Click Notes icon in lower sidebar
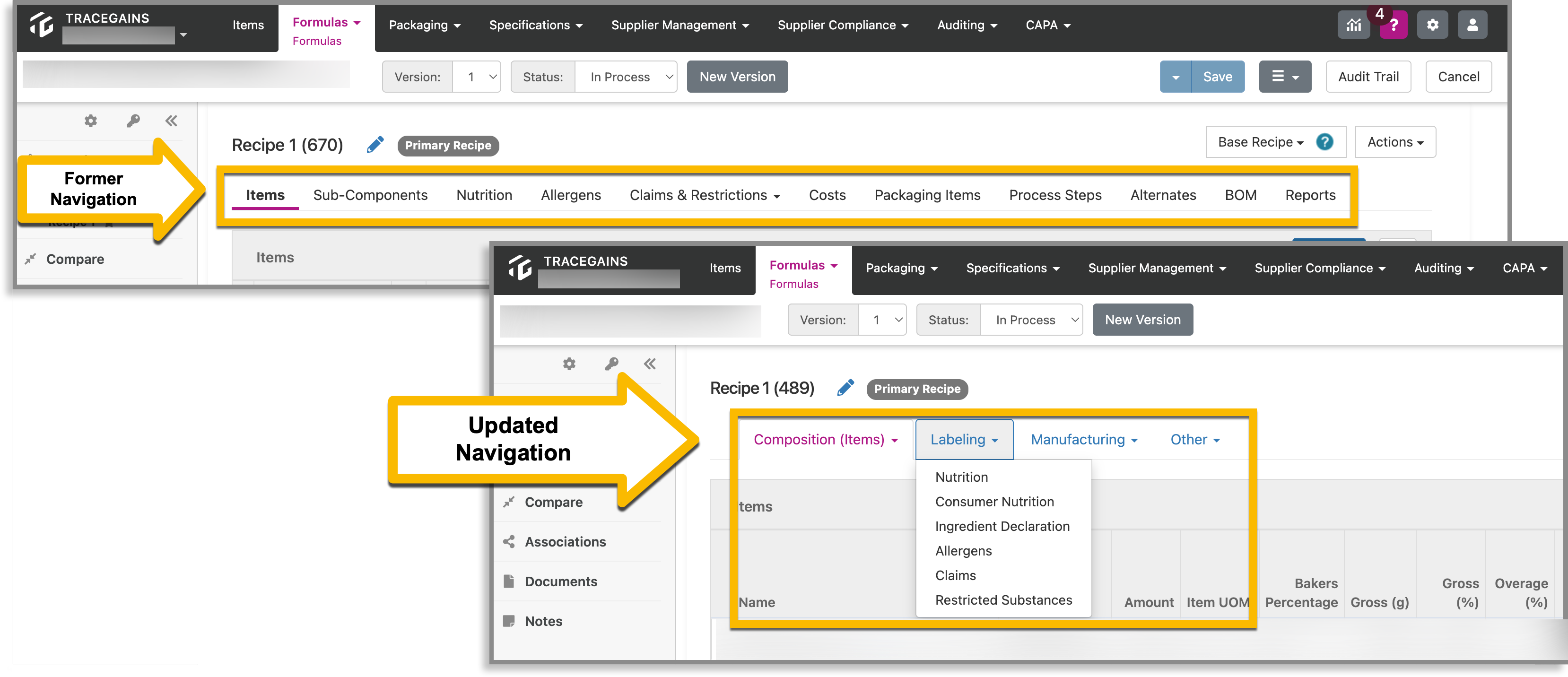This screenshot has height=677, width=1568. [x=509, y=620]
